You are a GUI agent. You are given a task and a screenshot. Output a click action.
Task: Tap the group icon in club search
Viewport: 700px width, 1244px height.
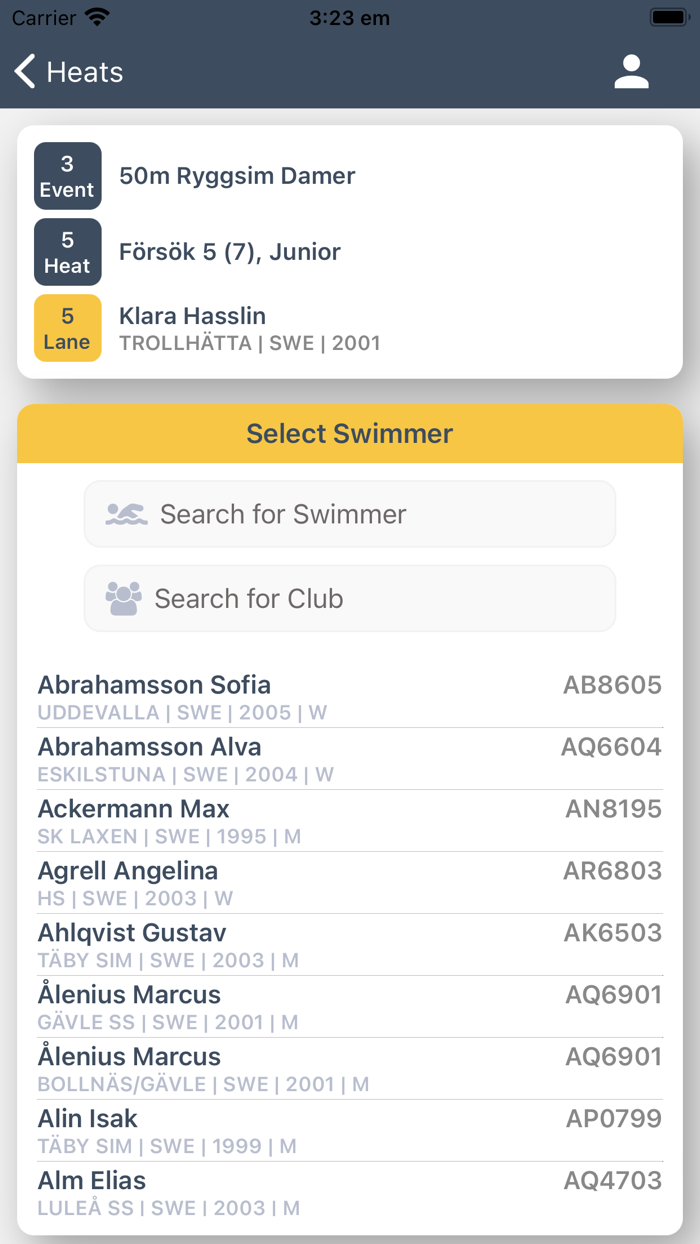124,598
